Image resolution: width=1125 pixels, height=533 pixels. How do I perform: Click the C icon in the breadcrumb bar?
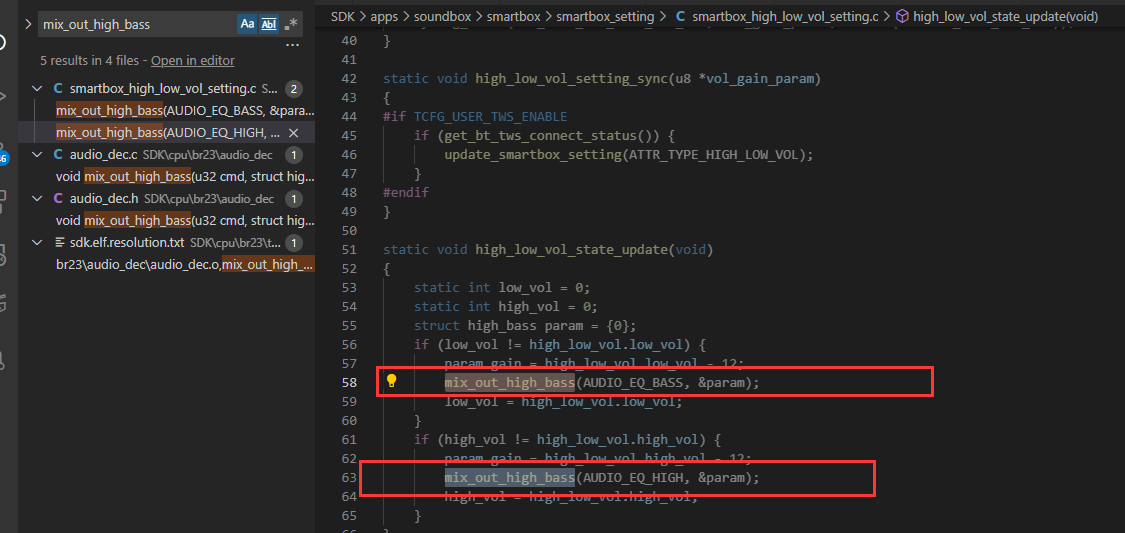(680, 16)
